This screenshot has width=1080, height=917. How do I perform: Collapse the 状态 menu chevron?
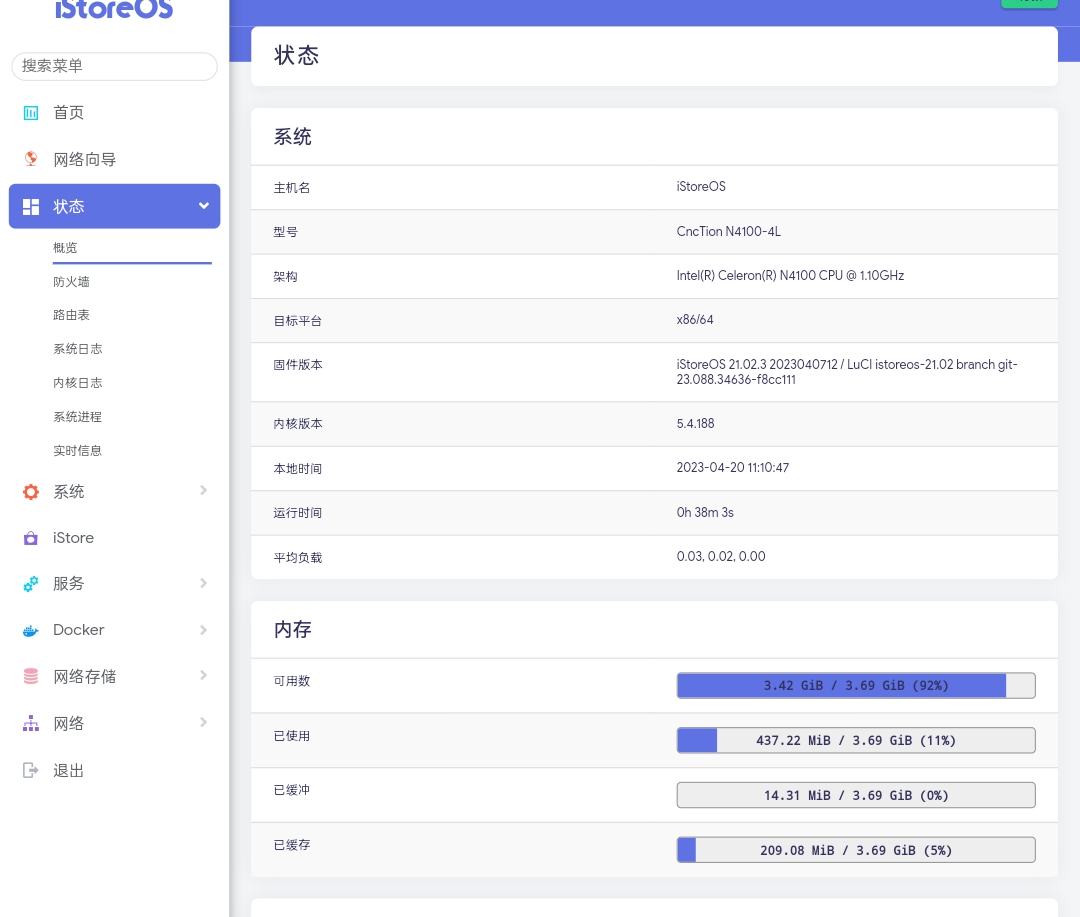pyautogui.click(x=204, y=206)
